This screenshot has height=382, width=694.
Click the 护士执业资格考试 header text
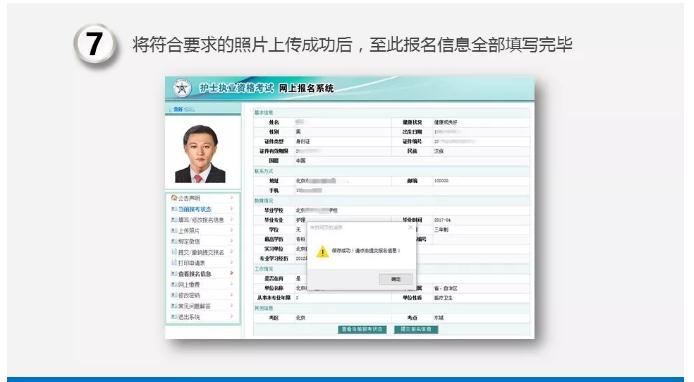[x=236, y=88]
